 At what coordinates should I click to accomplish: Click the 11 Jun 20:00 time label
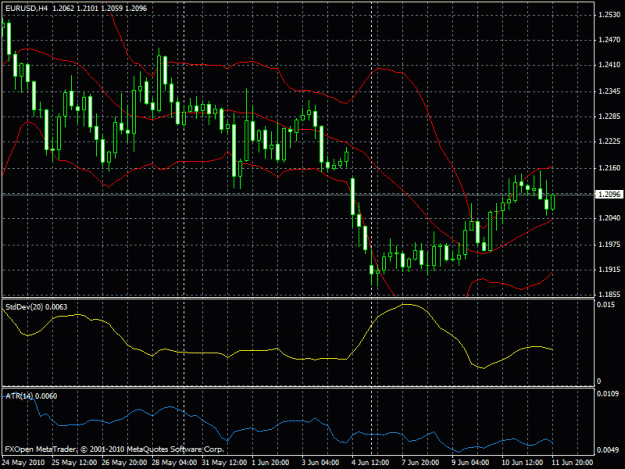pos(572,463)
